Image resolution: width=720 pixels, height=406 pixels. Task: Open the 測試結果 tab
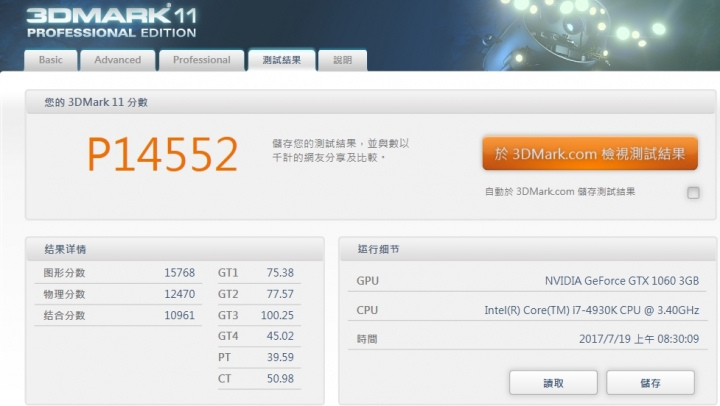coord(281,60)
